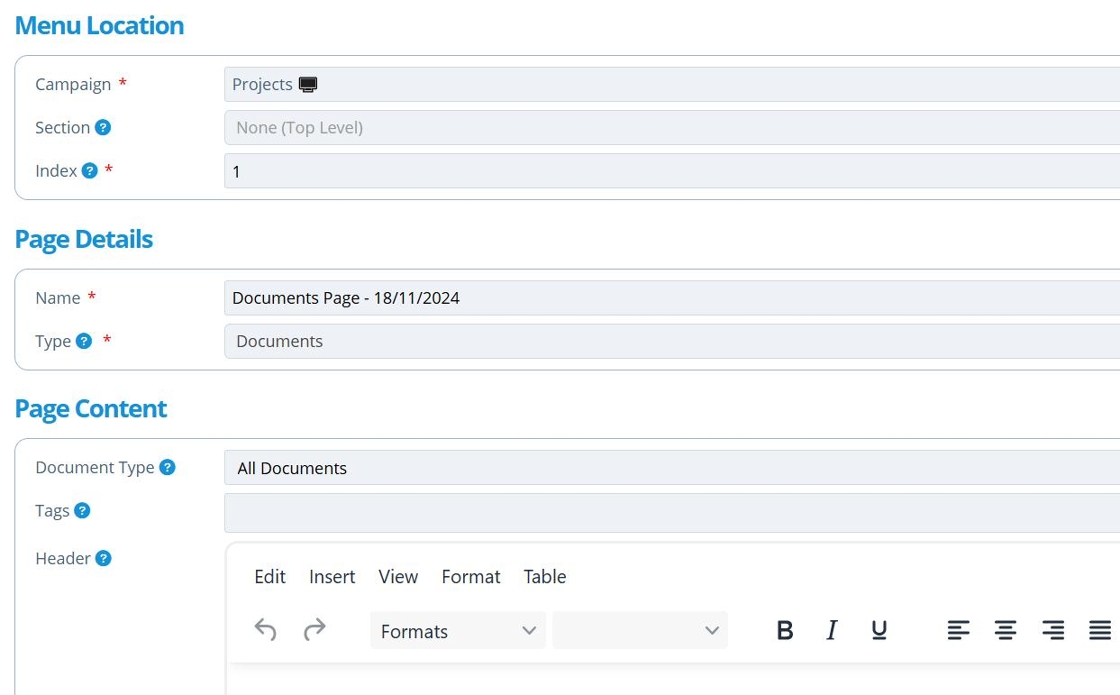Click the page Name input field
Viewport: 1120px width, 695px height.
[x=670, y=298]
